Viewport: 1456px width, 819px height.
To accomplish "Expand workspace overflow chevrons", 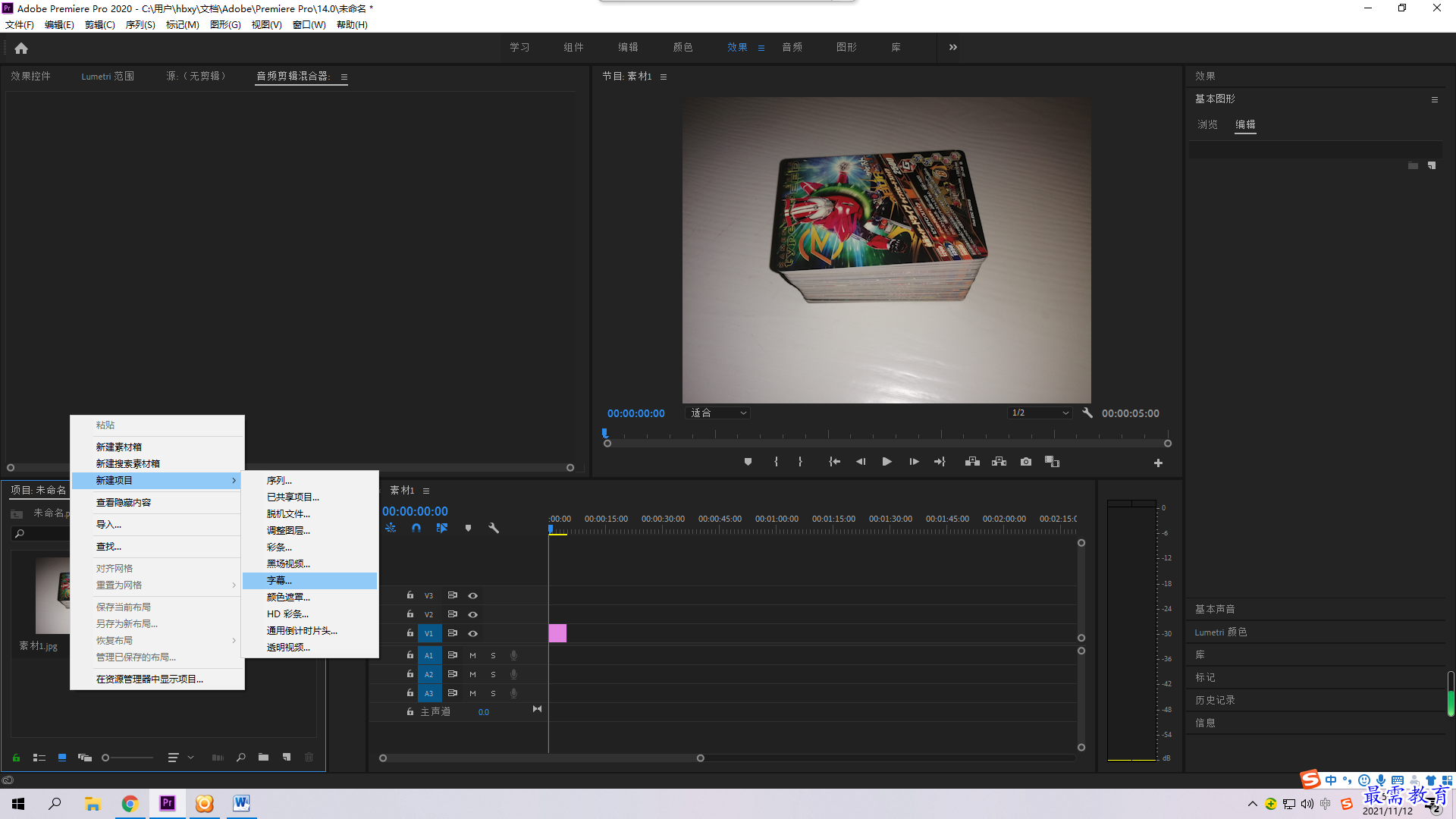I will point(953,47).
